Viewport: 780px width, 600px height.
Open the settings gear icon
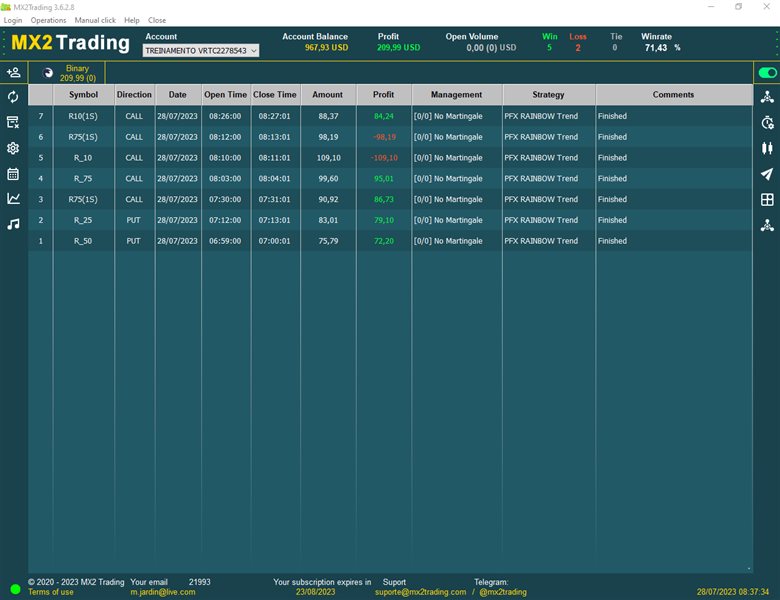[13, 148]
